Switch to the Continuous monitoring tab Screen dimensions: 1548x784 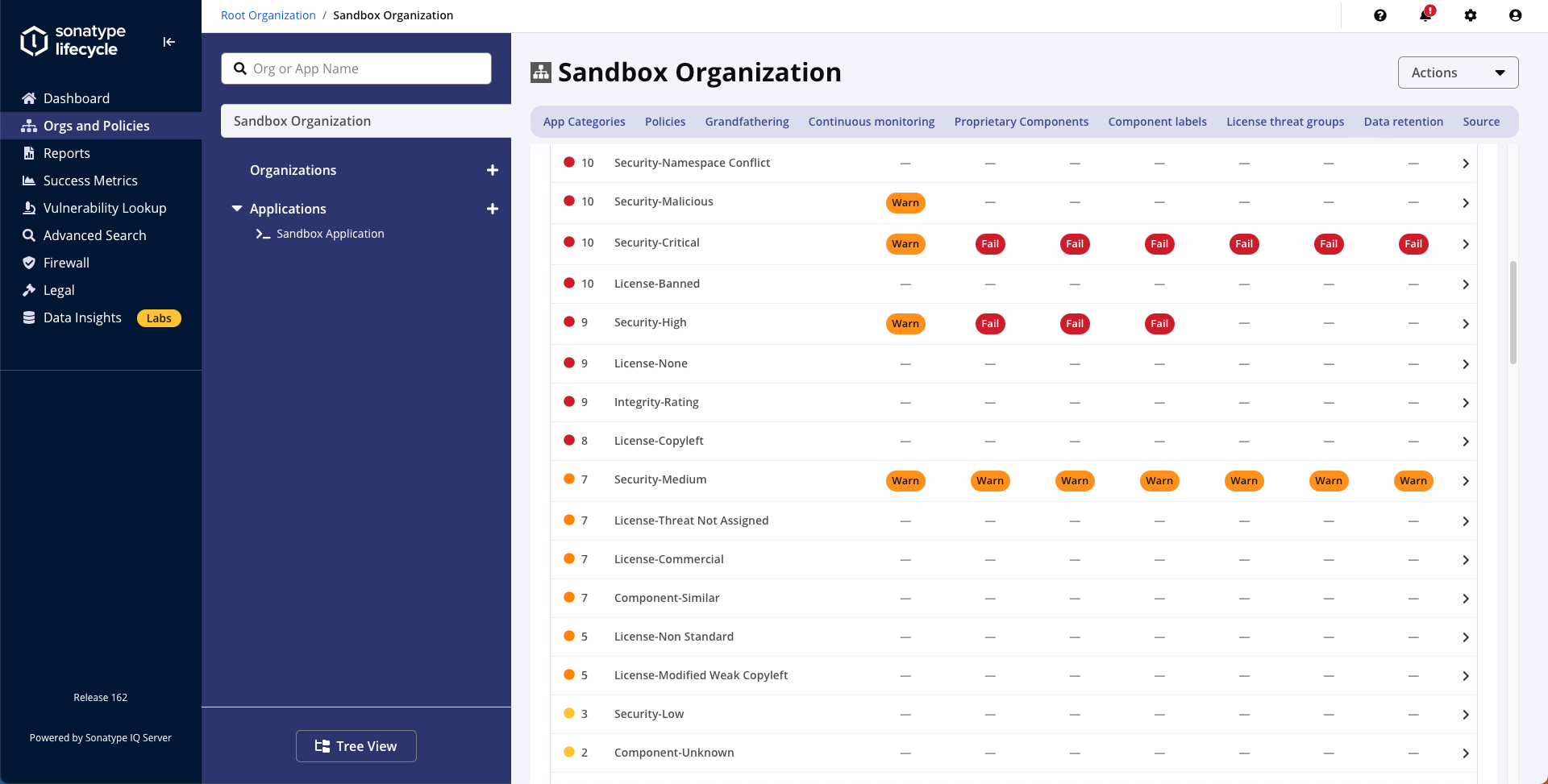tap(871, 122)
